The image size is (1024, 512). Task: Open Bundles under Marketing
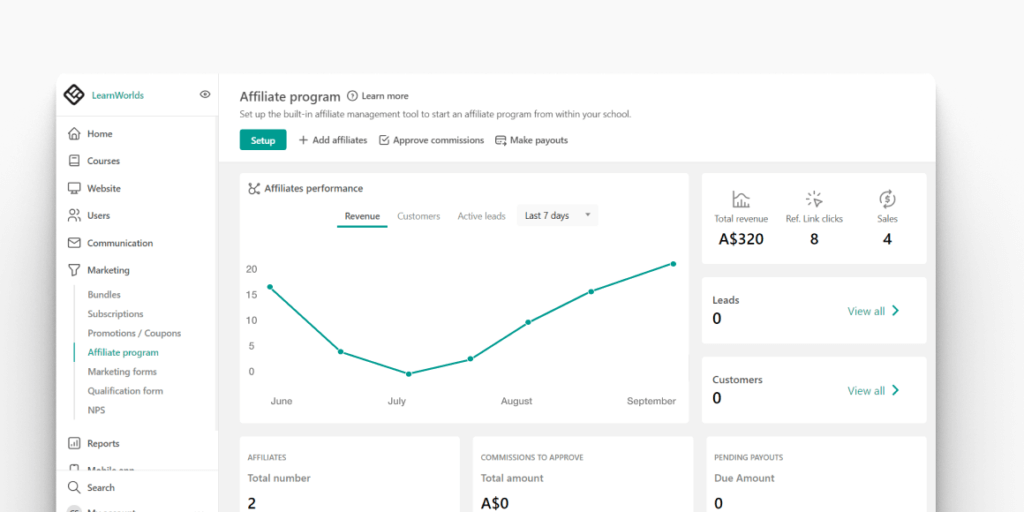(104, 295)
